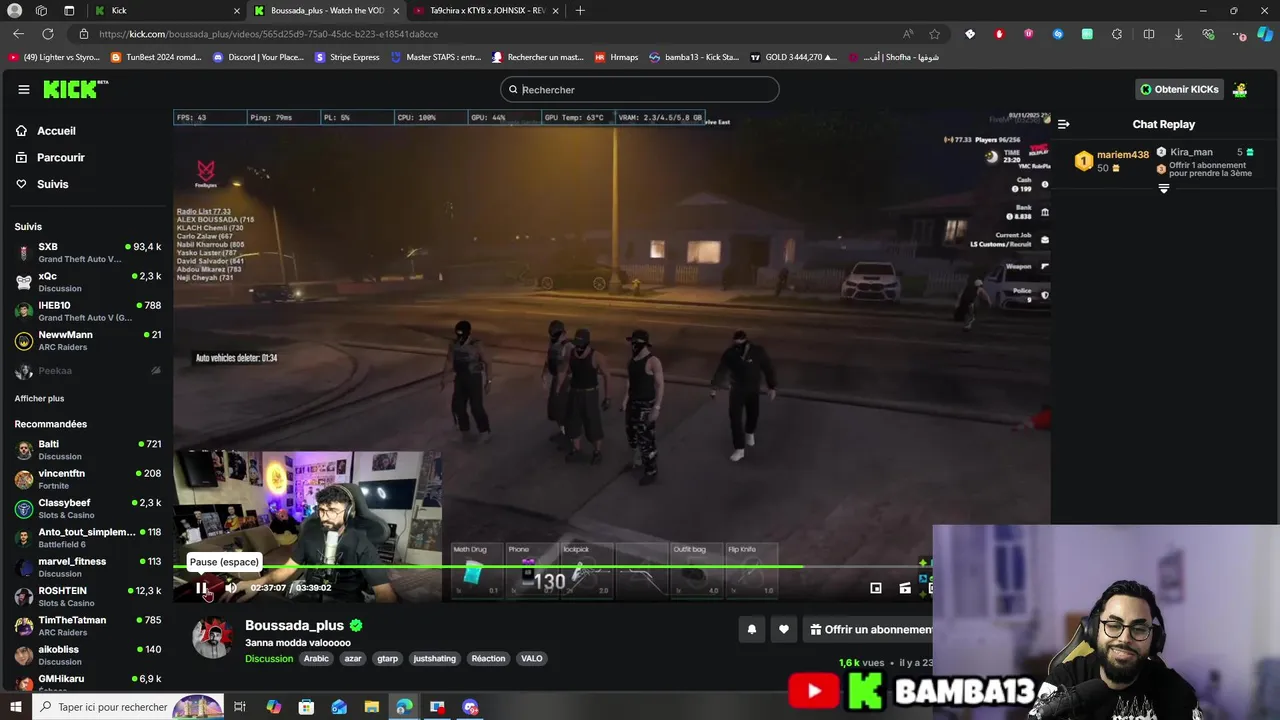Image resolution: width=1280 pixels, height=720 pixels.
Task: Click the address bar URL
Action: pos(268,34)
